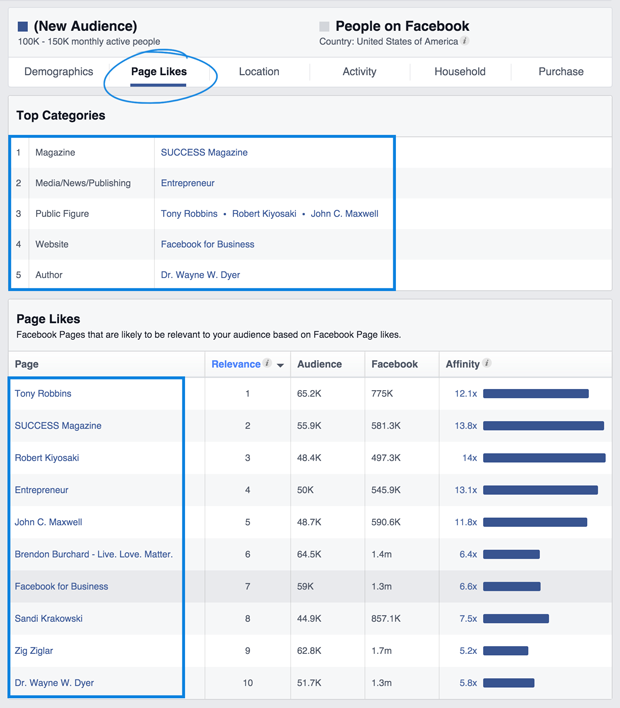Open Brendon Burchard - Live. Love. Matter. page
The width and height of the screenshot is (620, 708).
[93, 554]
